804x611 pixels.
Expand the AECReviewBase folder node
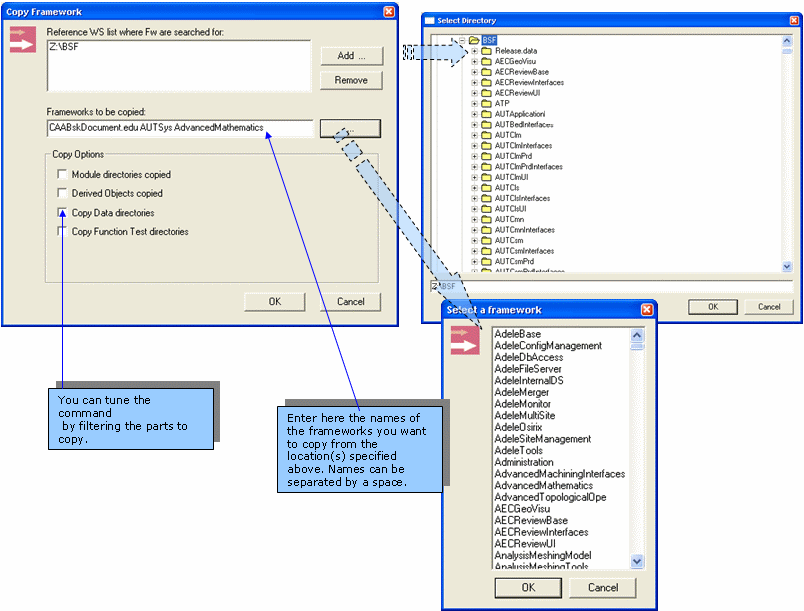point(474,72)
